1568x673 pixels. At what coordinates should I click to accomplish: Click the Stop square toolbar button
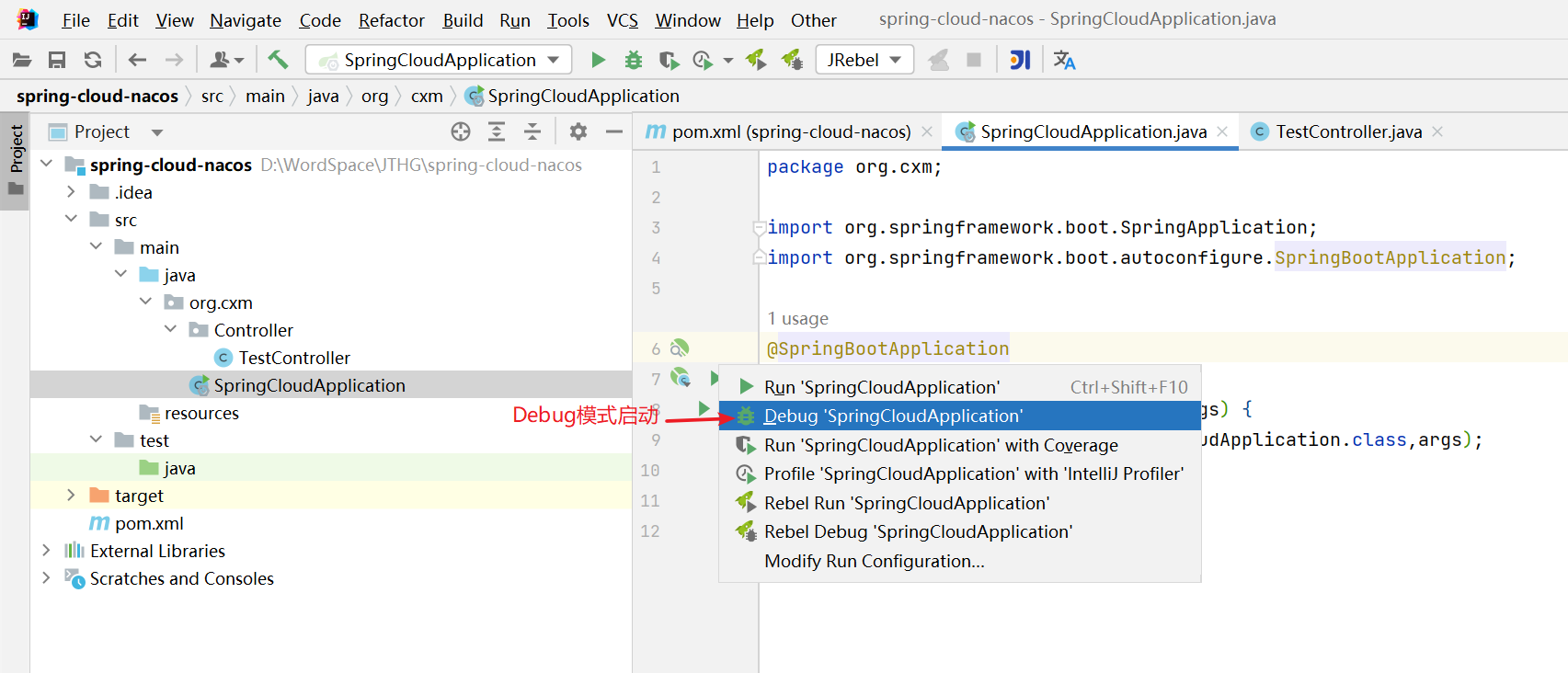point(974,61)
